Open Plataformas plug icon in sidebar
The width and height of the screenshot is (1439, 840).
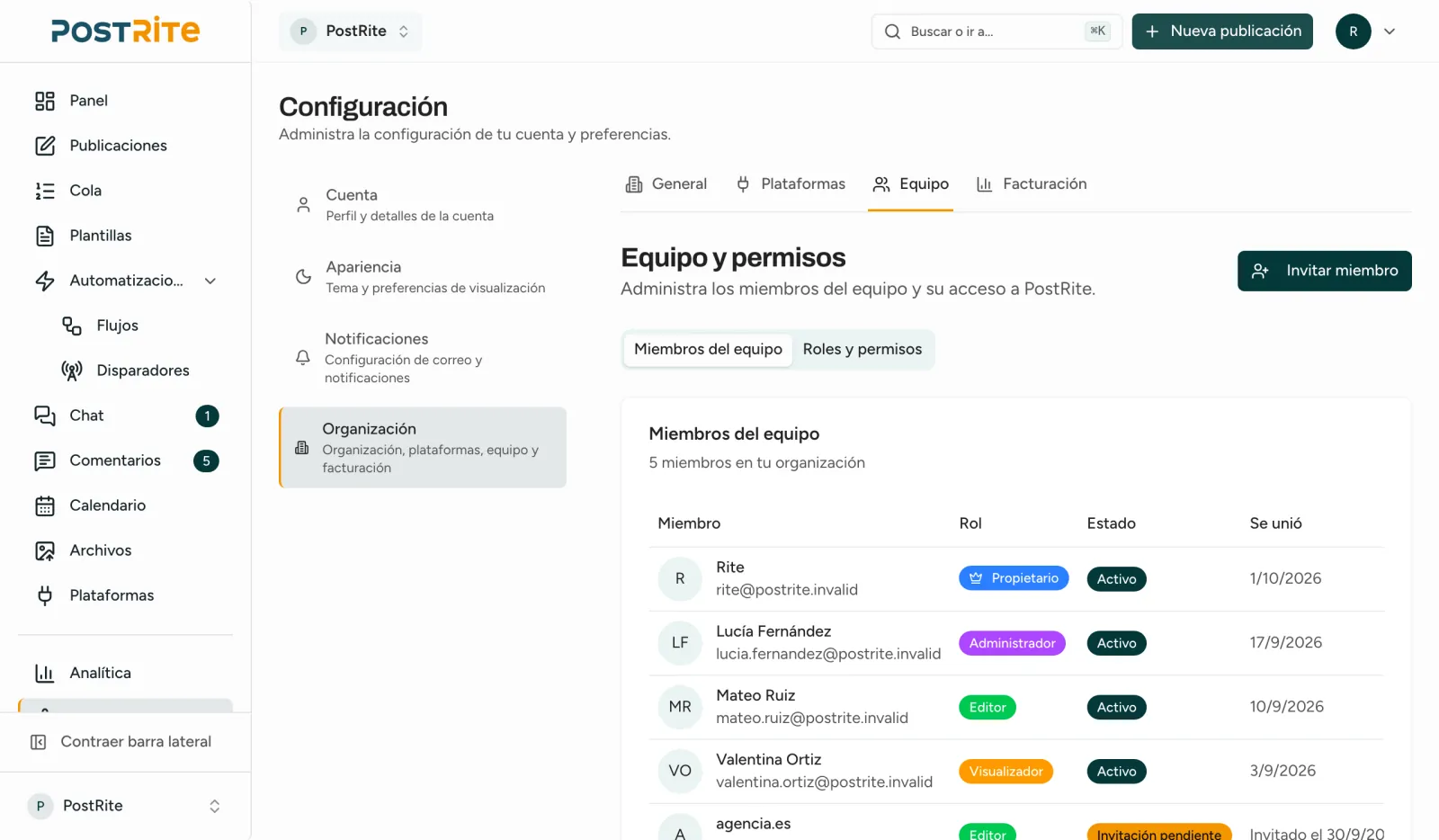45,595
